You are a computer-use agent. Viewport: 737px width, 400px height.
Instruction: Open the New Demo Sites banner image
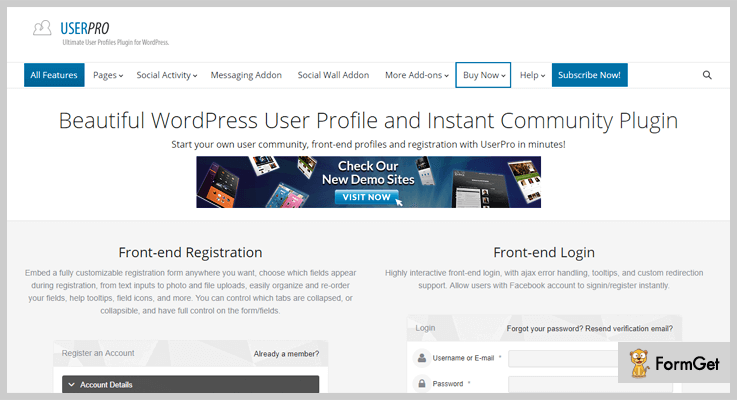tap(368, 182)
